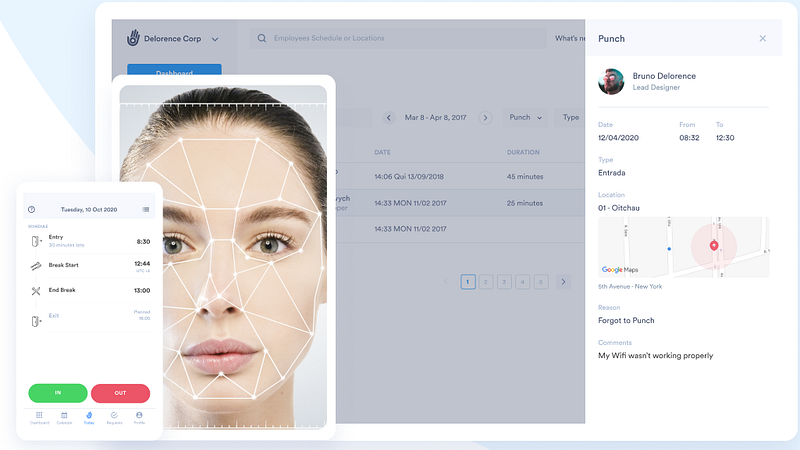Go to pagination page 5
The width and height of the screenshot is (800, 450).
pos(541,282)
